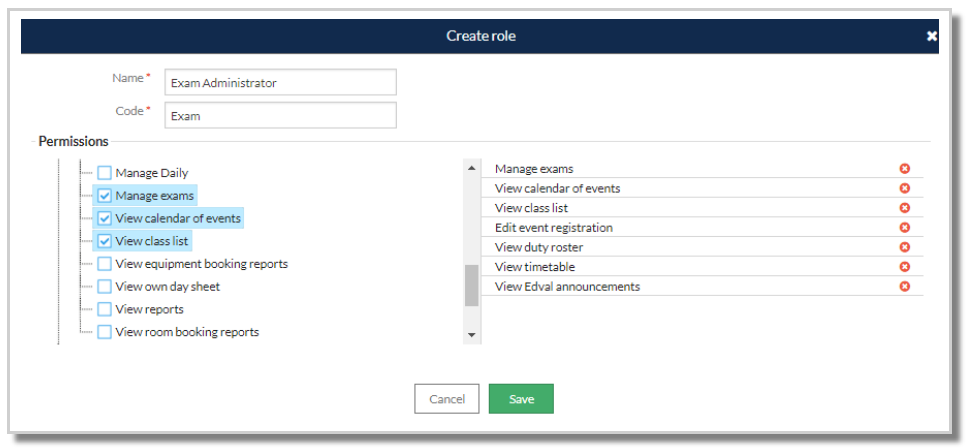This screenshot has height=448, width=967.
Task: Remove View duty roster permission
Action: tap(904, 247)
